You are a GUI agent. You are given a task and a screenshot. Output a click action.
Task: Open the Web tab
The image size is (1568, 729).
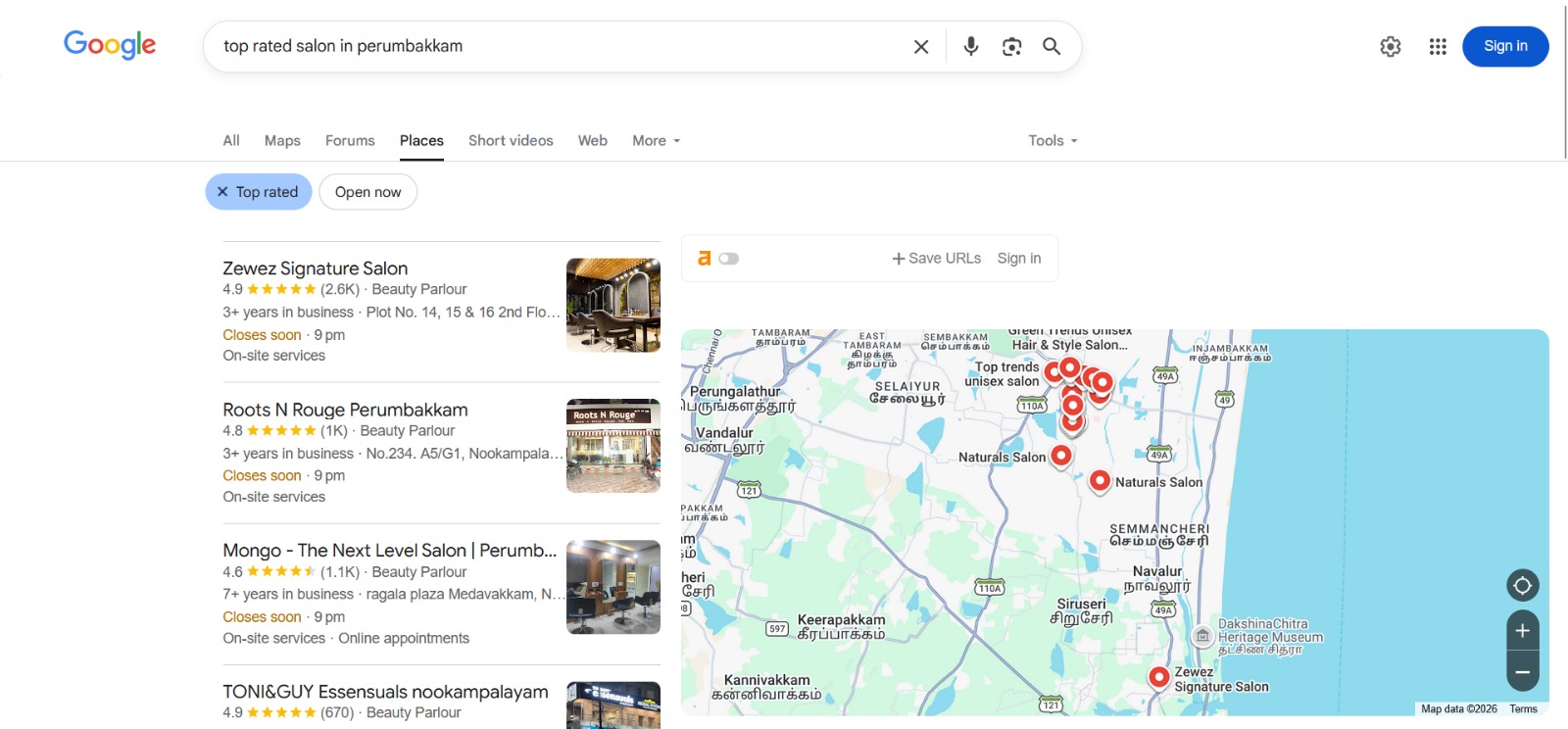pyautogui.click(x=593, y=141)
